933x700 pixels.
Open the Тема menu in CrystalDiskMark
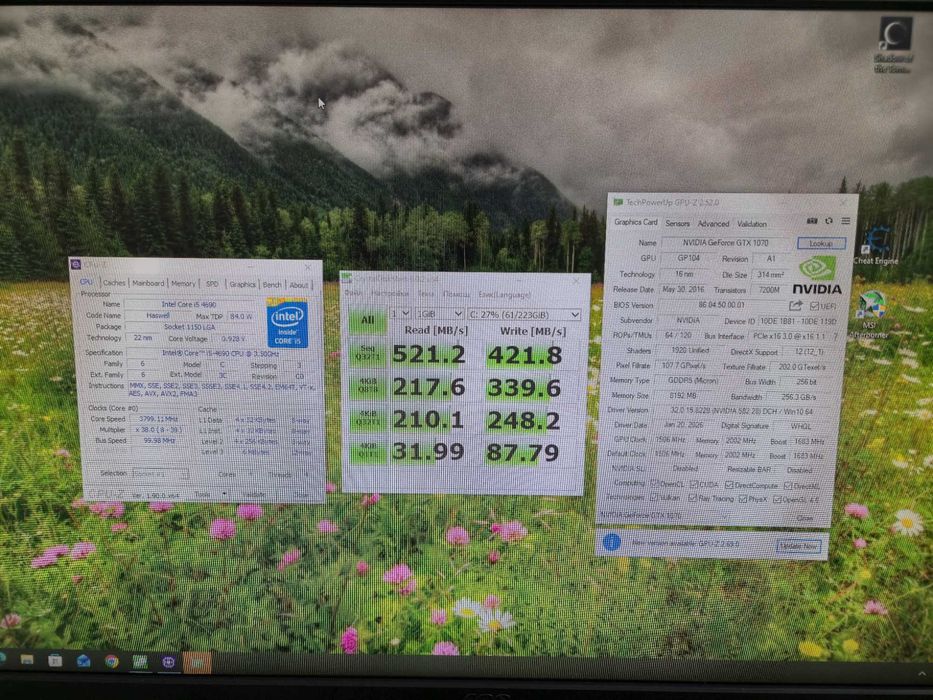[426, 293]
